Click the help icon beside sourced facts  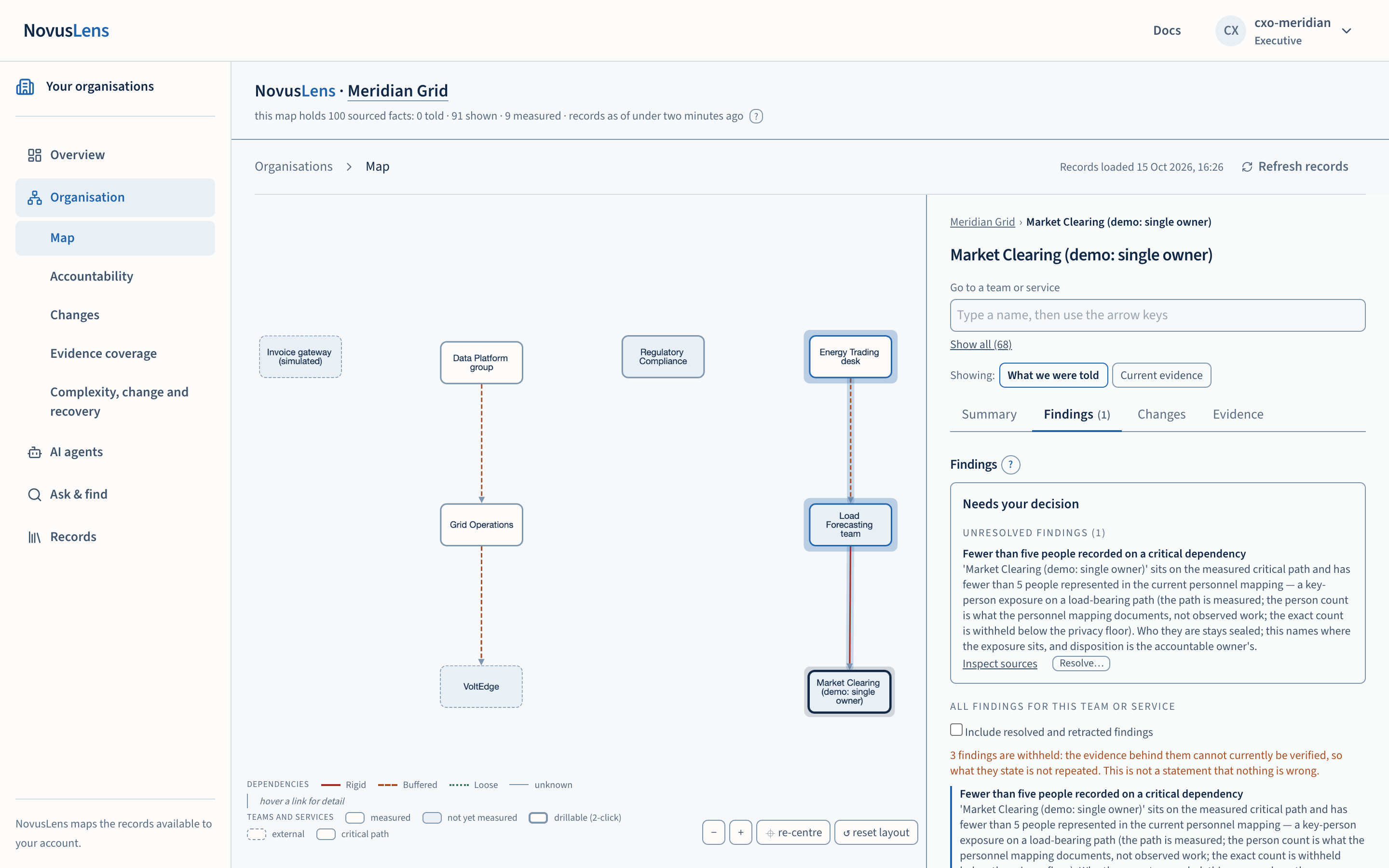pos(756,117)
